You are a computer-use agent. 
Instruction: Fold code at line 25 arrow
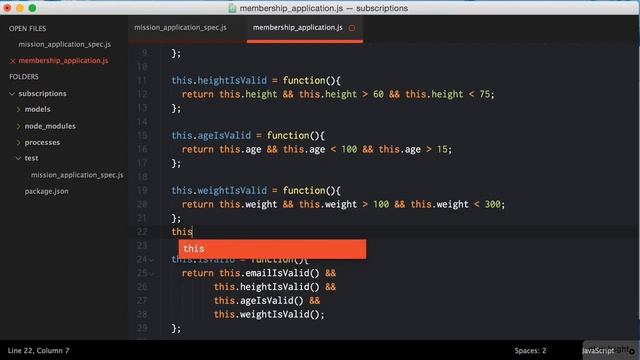(151, 273)
